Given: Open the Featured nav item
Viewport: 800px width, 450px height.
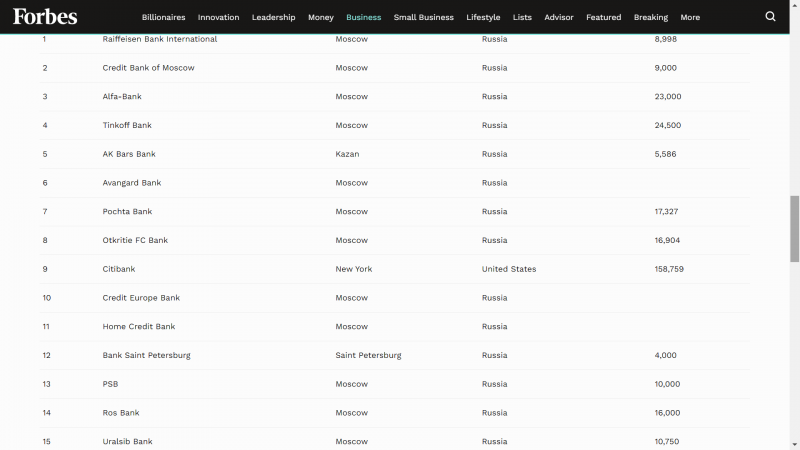Looking at the screenshot, I should (604, 17).
